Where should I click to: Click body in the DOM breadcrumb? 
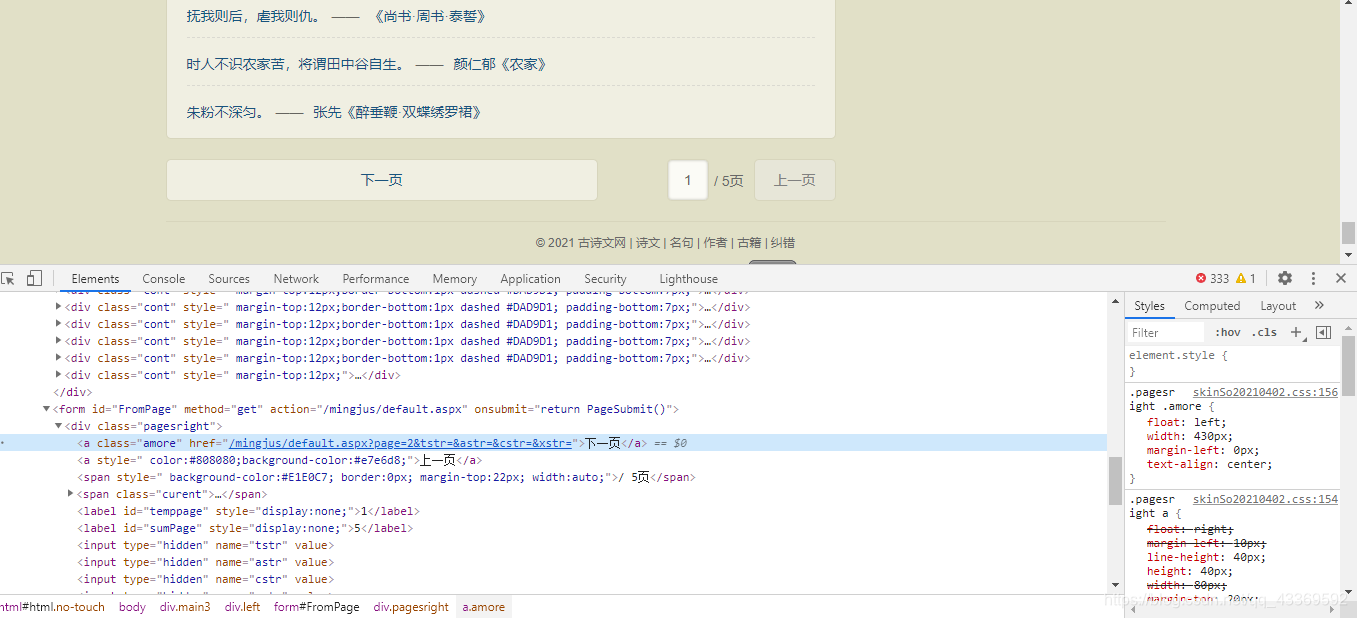pos(132,607)
